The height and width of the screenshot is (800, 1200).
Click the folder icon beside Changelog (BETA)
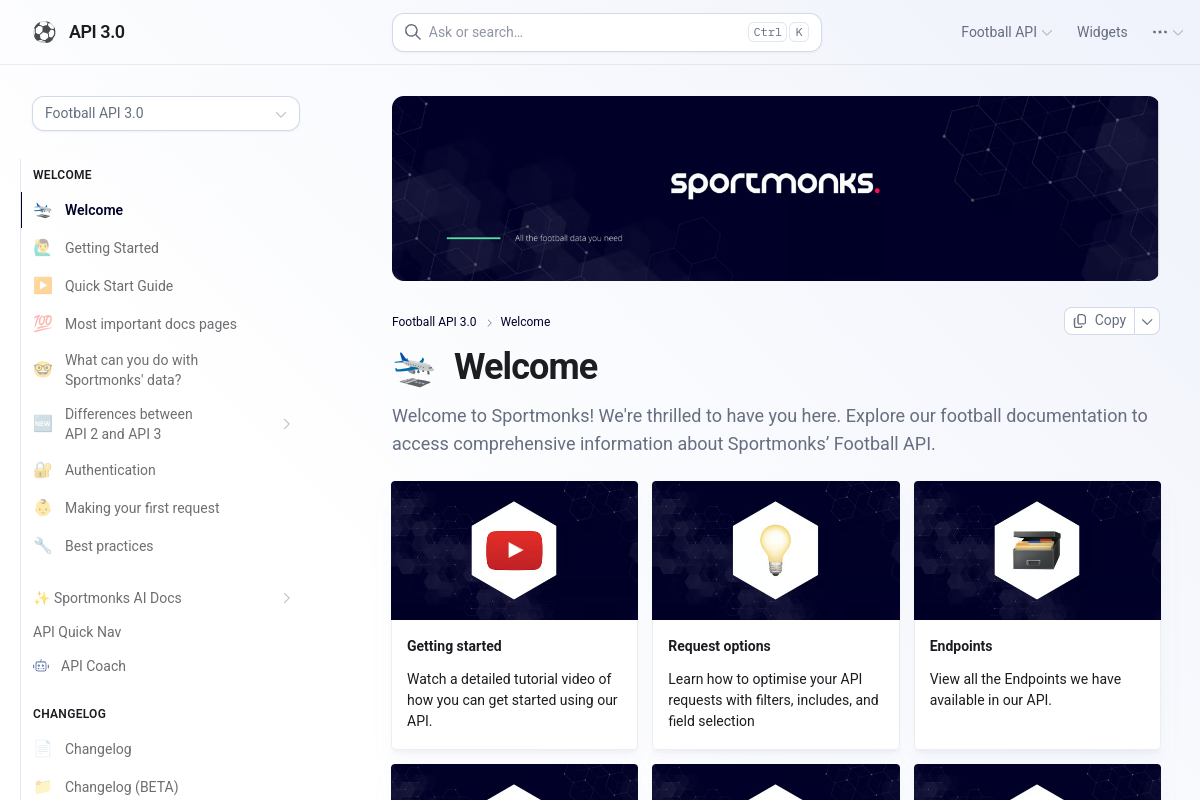point(42,787)
